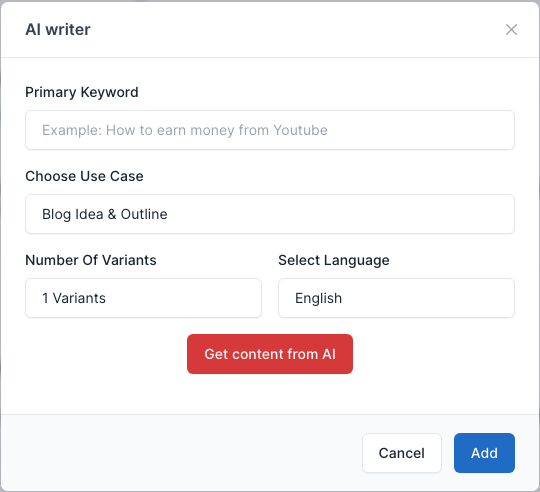Click empty header space beside the AI writer title
The width and height of the screenshot is (540, 492).
pos(296,30)
